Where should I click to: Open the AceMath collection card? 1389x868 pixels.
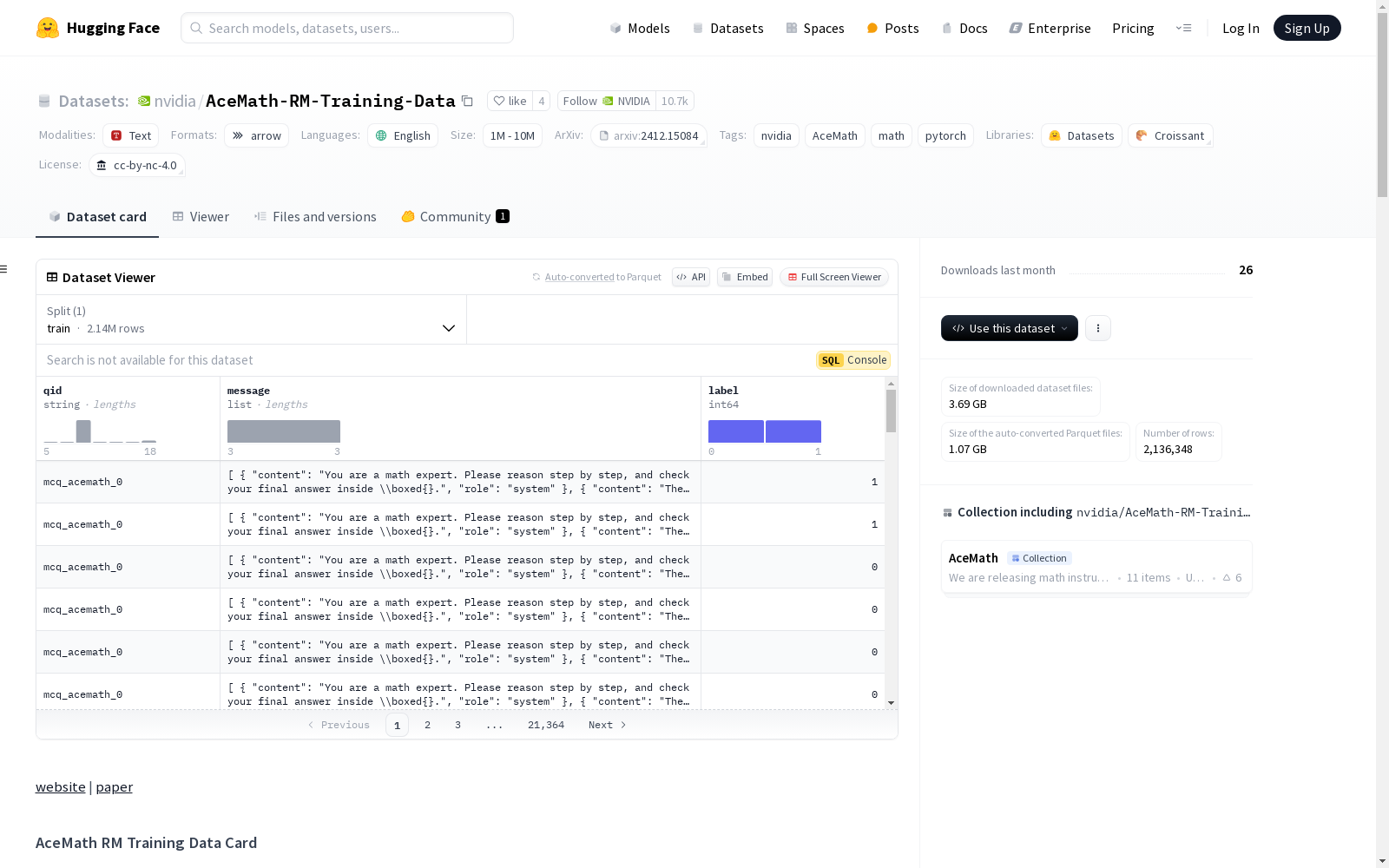click(x=1096, y=567)
